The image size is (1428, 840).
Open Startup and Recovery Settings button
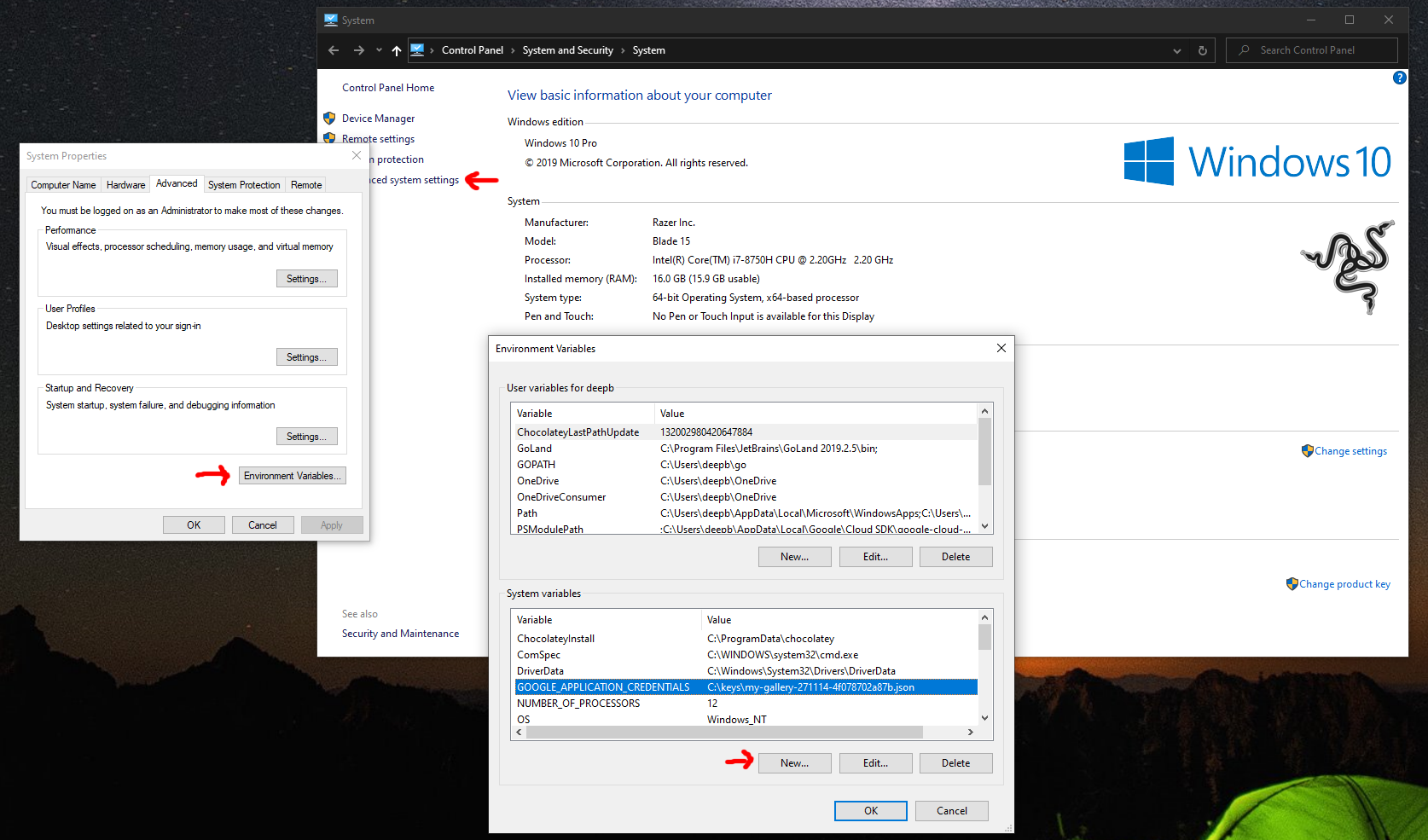click(x=306, y=437)
